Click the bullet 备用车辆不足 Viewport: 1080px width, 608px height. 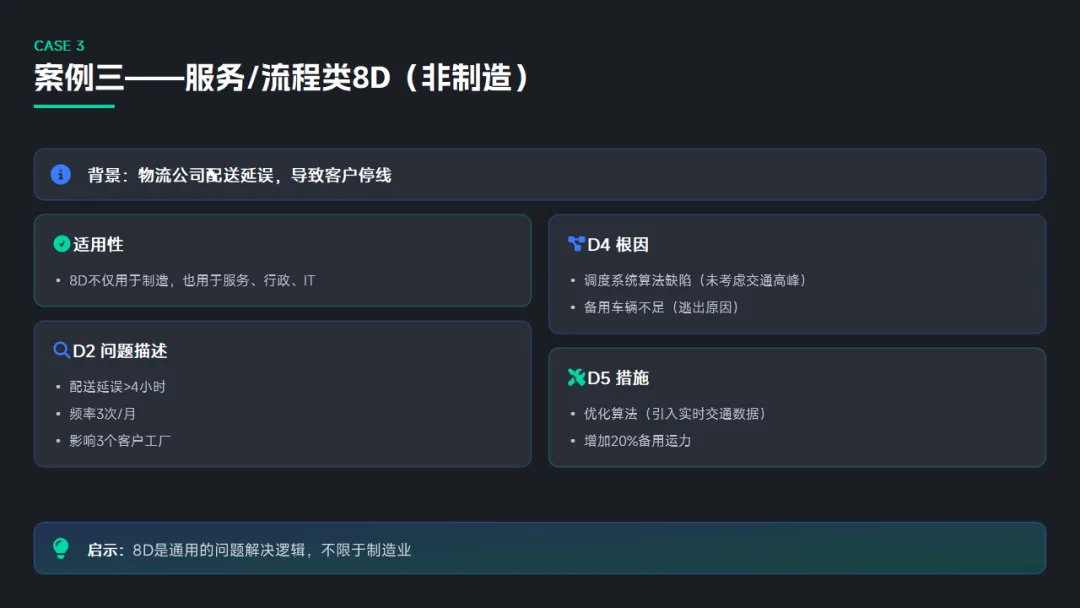(x=661, y=307)
